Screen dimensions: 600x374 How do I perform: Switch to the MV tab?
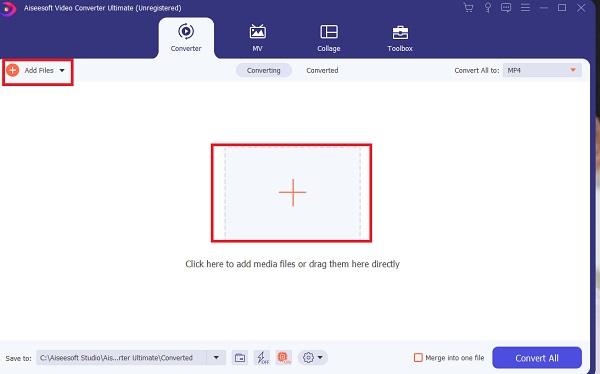(x=258, y=38)
